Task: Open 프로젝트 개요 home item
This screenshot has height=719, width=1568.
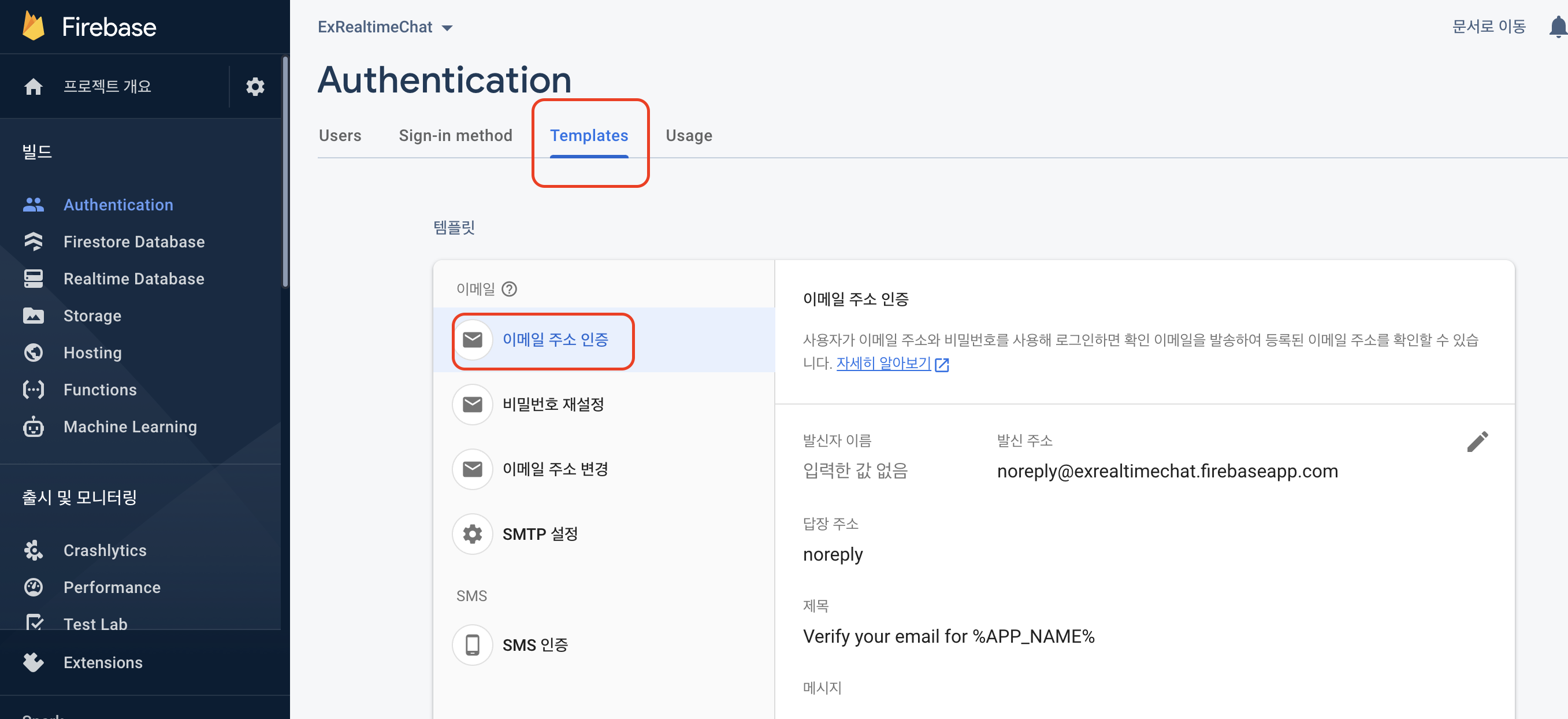Action: [x=107, y=87]
